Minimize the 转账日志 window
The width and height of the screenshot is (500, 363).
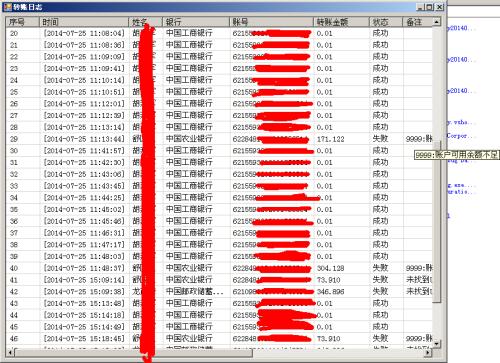(421, 7)
